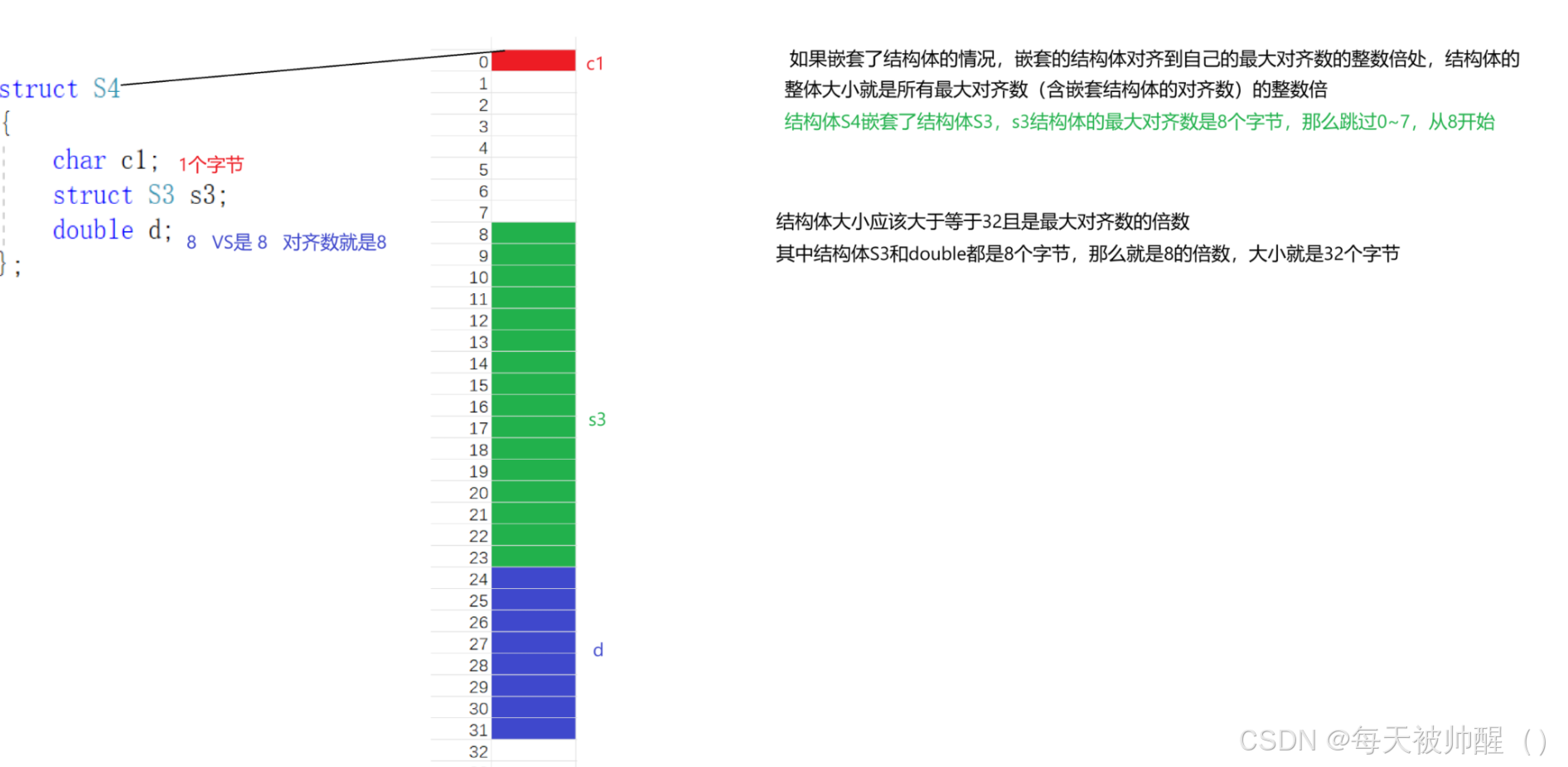The height and width of the screenshot is (767, 1568).
Task: Click the char c1 code line
Action: click(106, 160)
